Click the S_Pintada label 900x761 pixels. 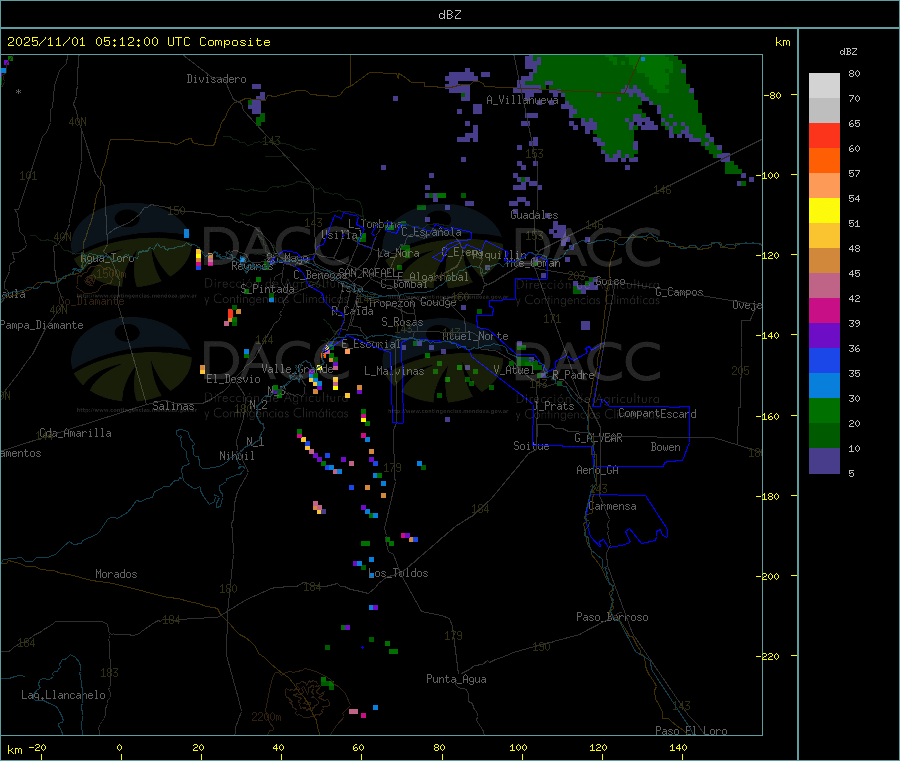(267, 289)
